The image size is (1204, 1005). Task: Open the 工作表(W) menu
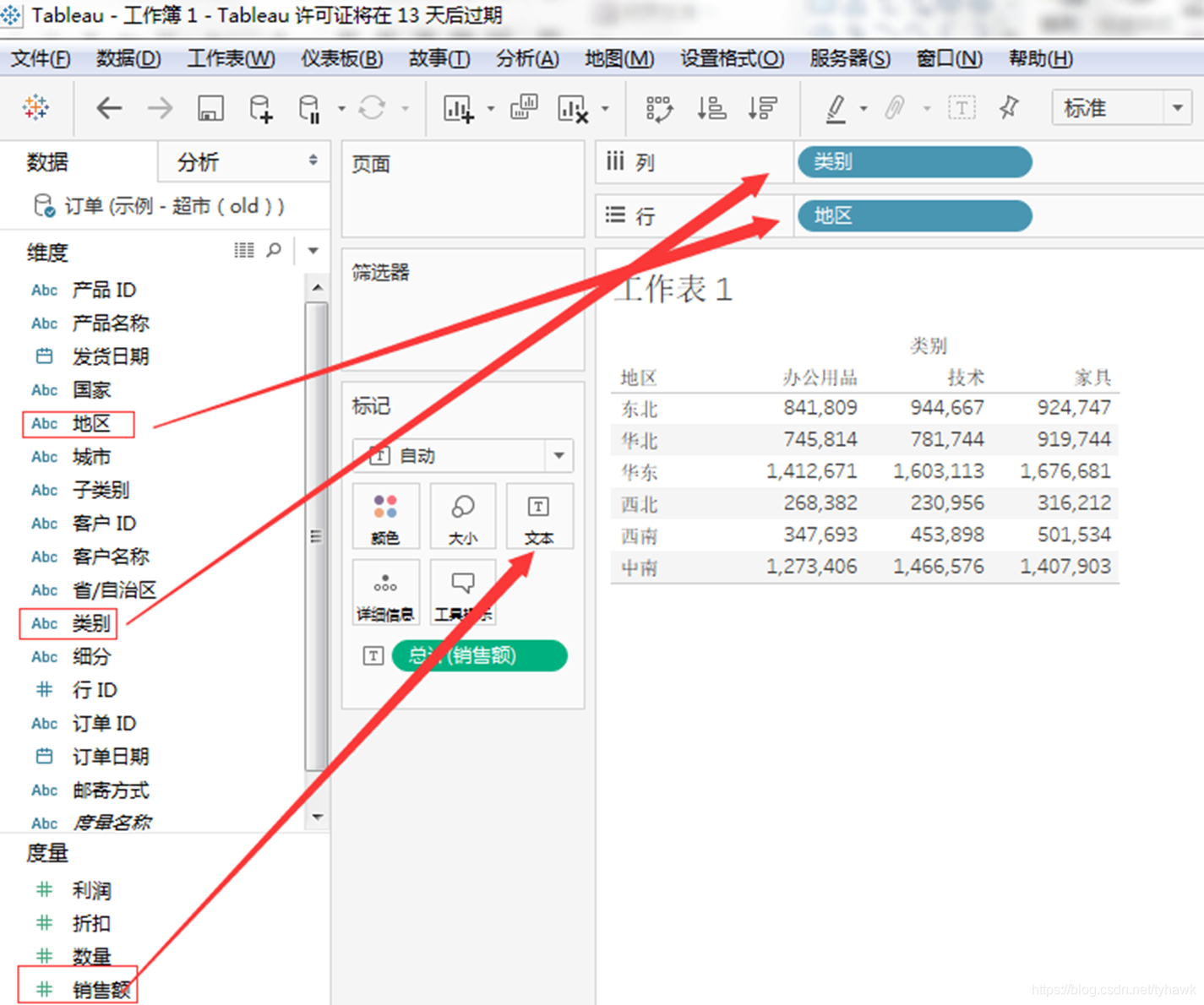tap(231, 58)
